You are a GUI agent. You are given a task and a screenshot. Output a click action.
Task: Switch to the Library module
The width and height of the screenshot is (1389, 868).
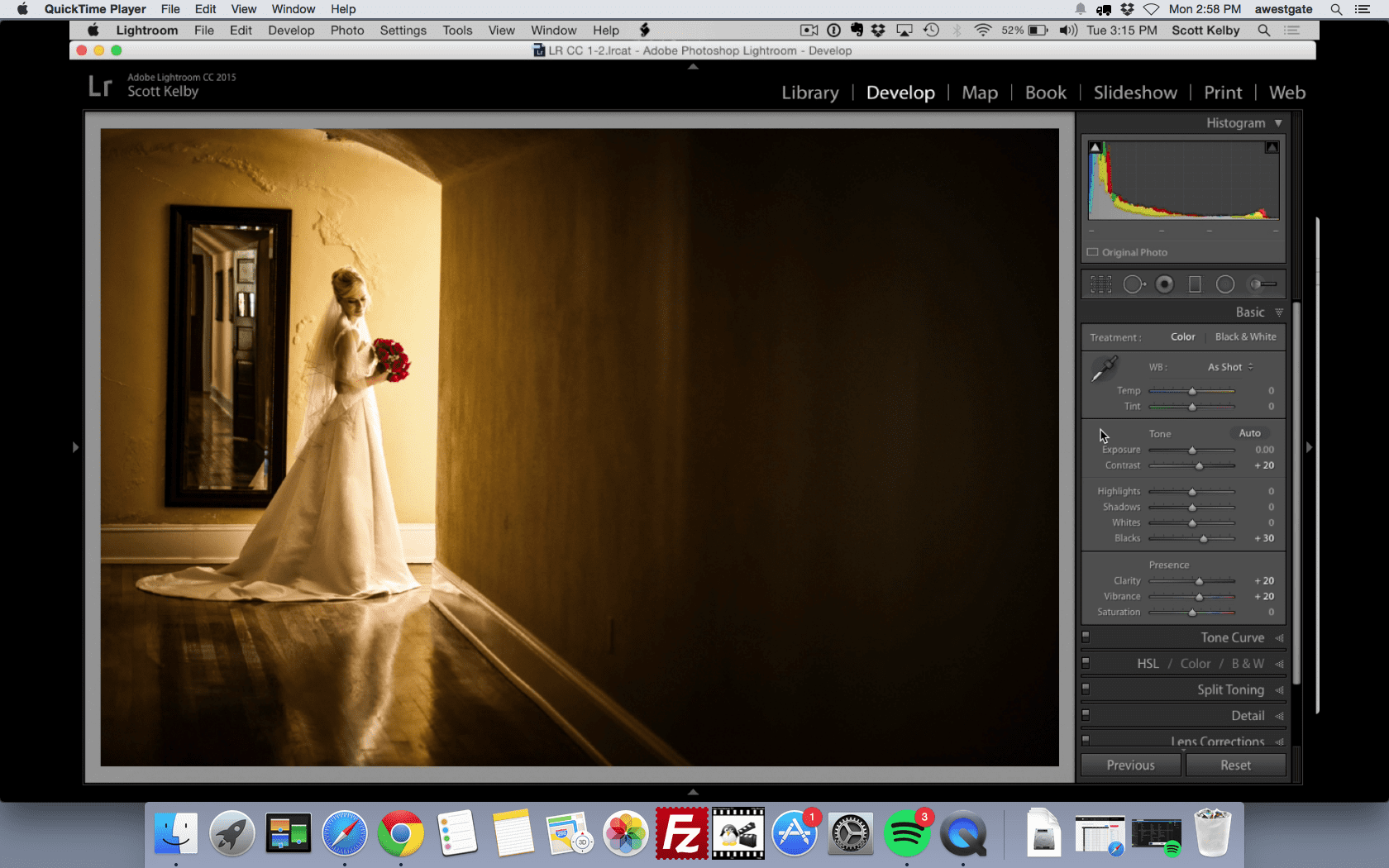click(x=809, y=93)
